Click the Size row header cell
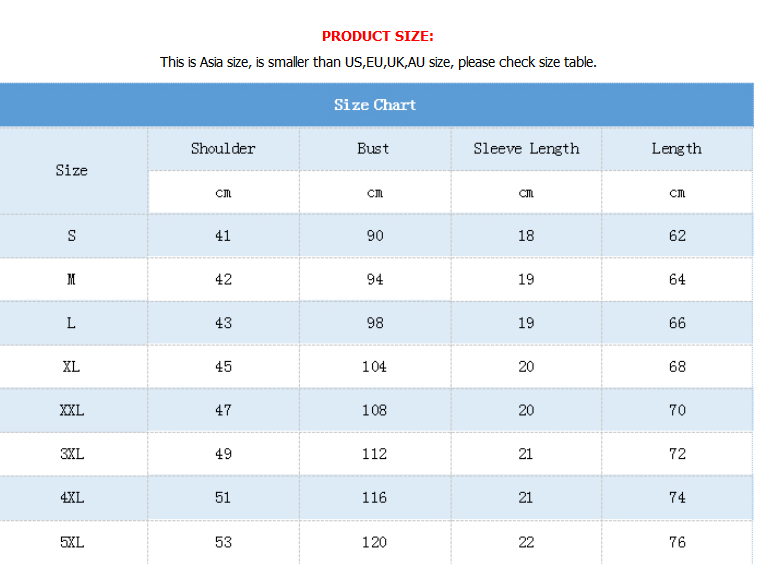This screenshot has height=564, width=757. click(71, 170)
